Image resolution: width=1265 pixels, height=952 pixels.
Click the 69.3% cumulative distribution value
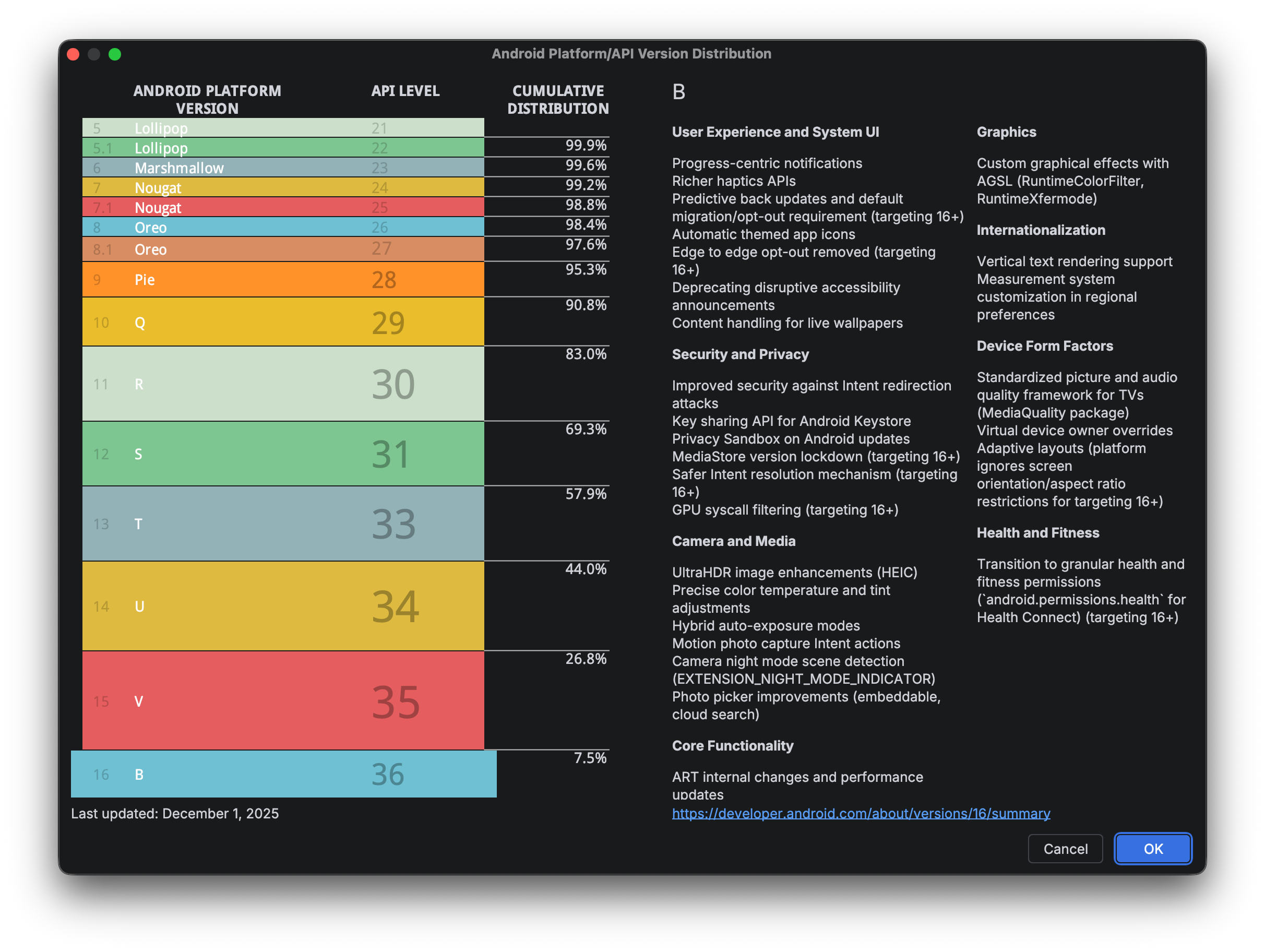tap(586, 430)
